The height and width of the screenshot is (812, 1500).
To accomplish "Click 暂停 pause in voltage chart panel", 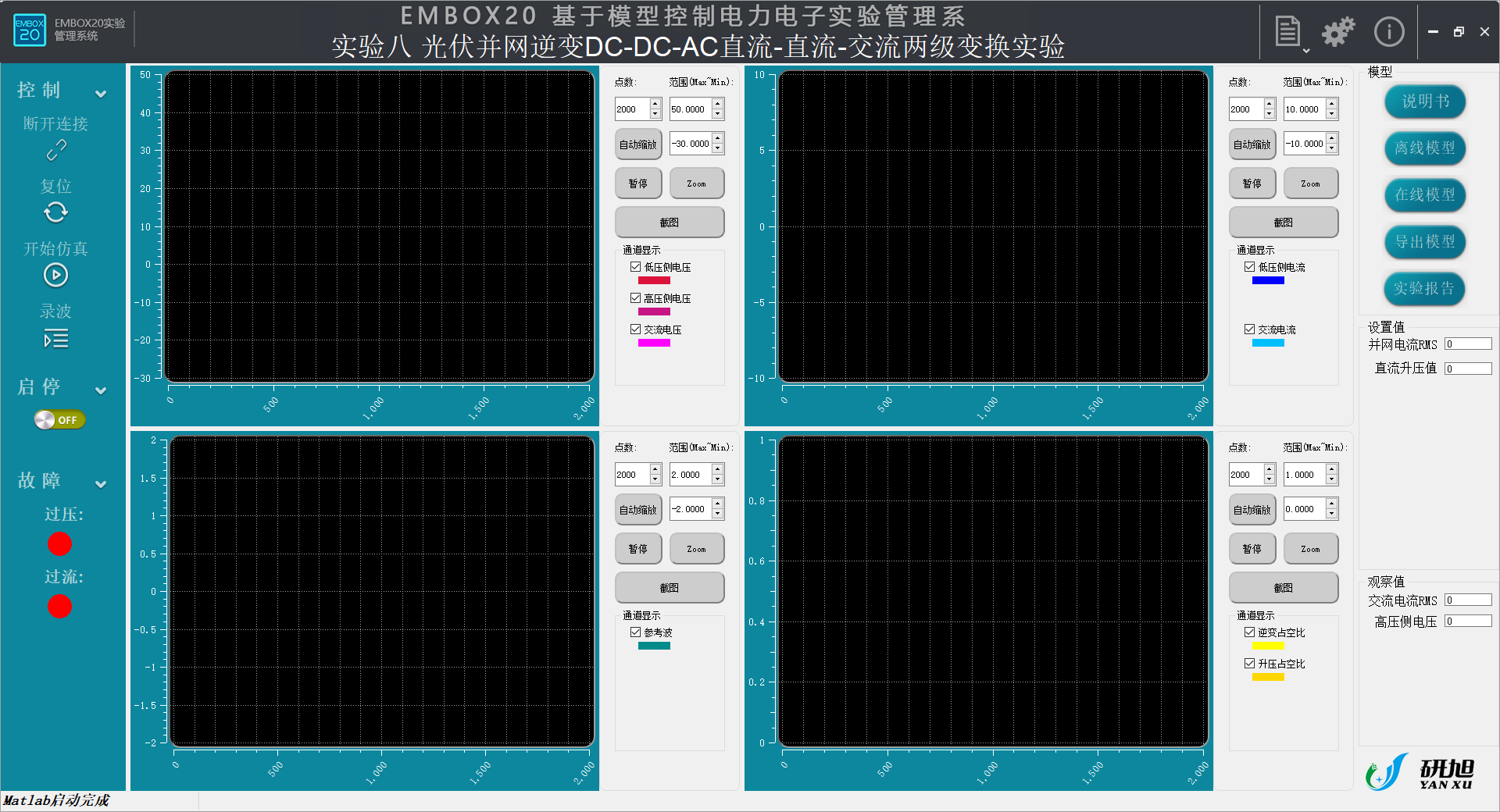I will tap(638, 183).
